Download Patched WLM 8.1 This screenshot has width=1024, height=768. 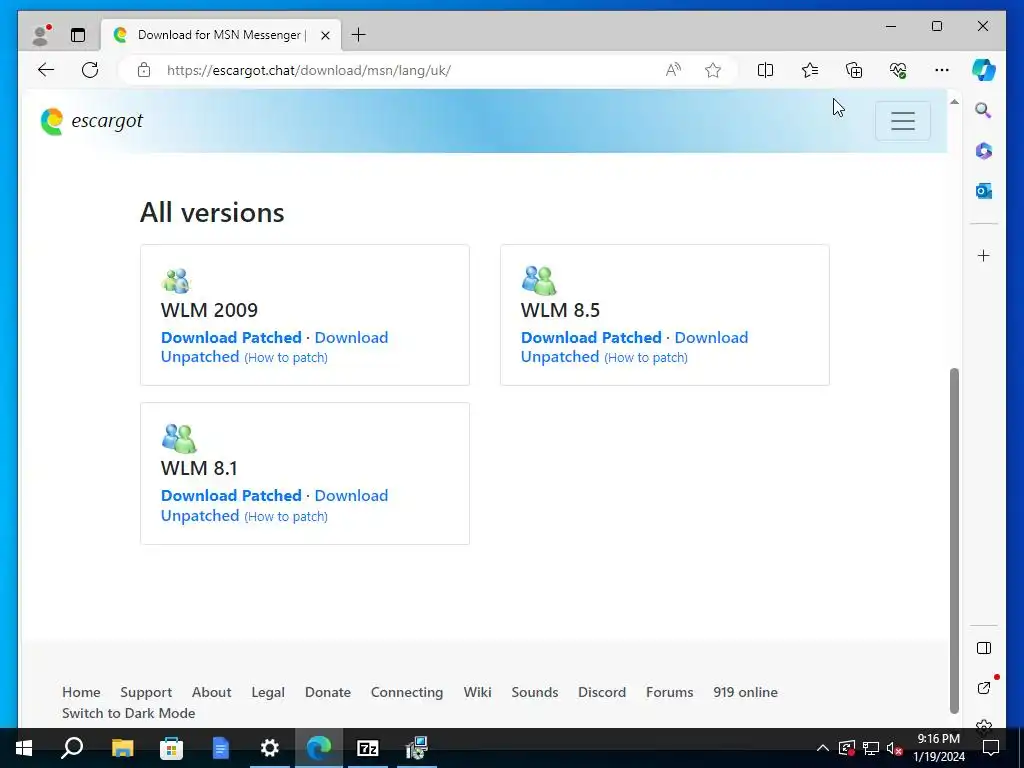(x=231, y=496)
